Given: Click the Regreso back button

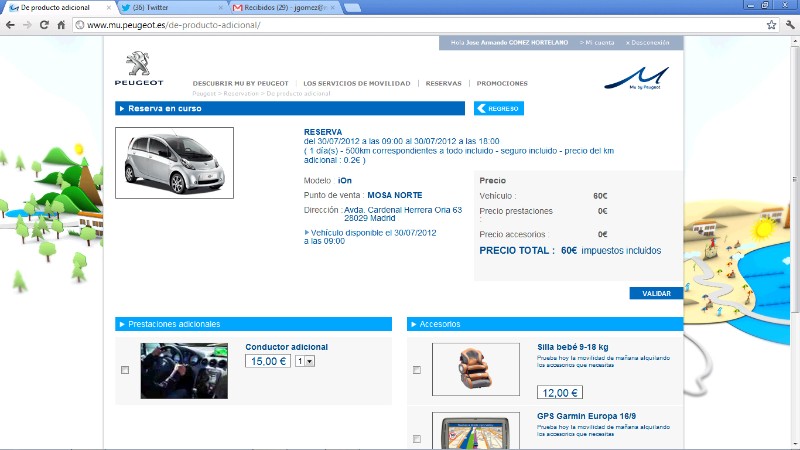Looking at the screenshot, I should coord(498,108).
